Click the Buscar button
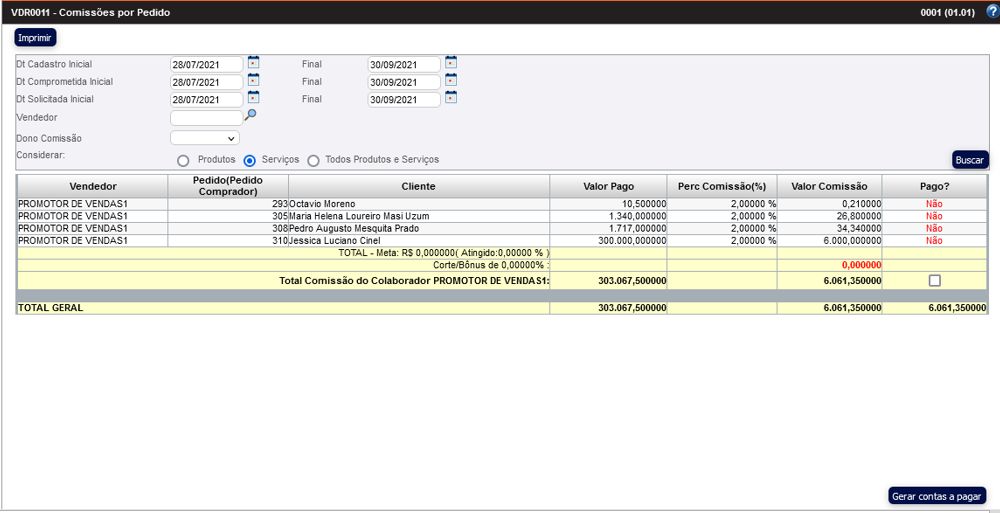The image size is (1000, 513). point(969,160)
